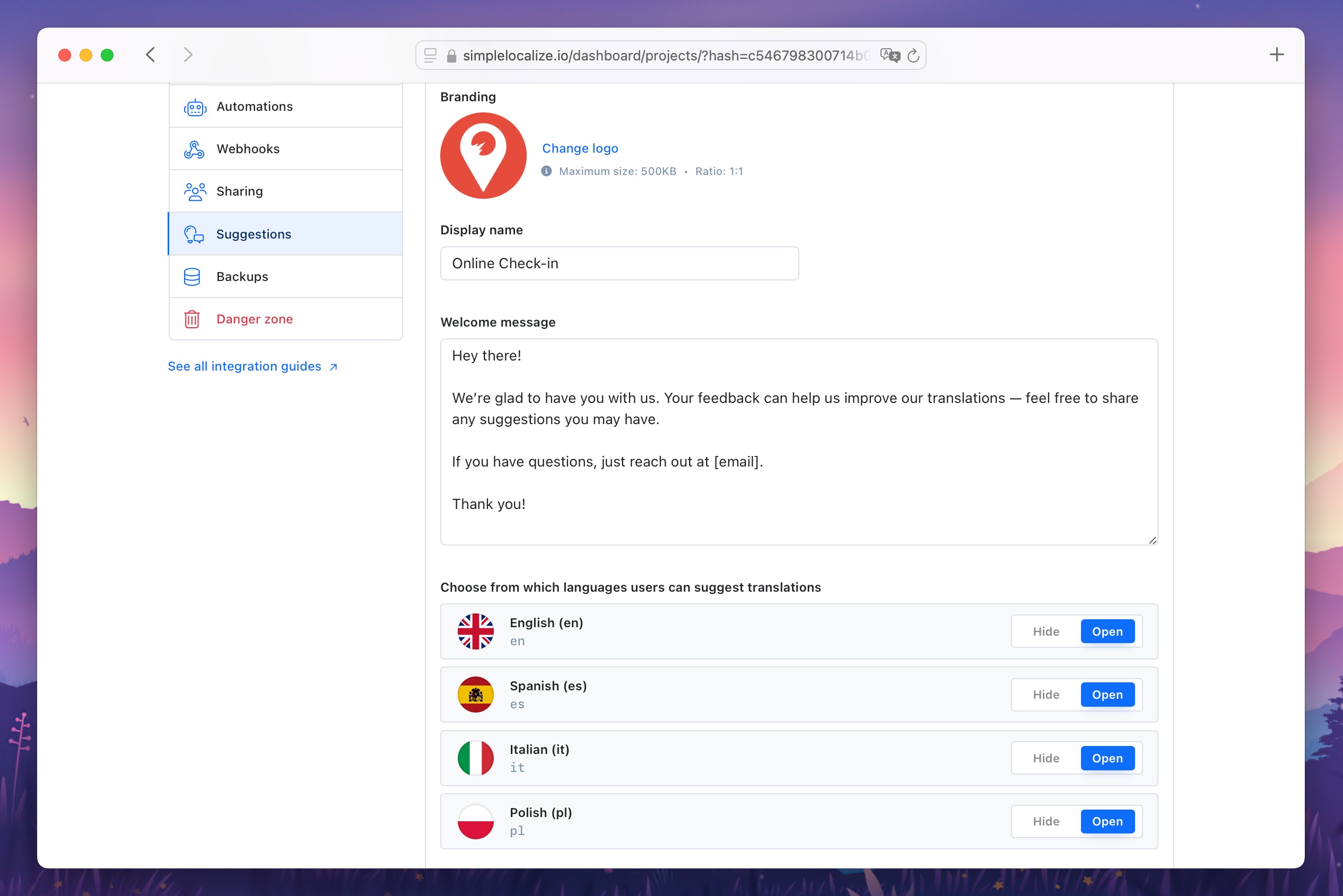
Task: Click the project branding logo icon
Action: pos(484,154)
